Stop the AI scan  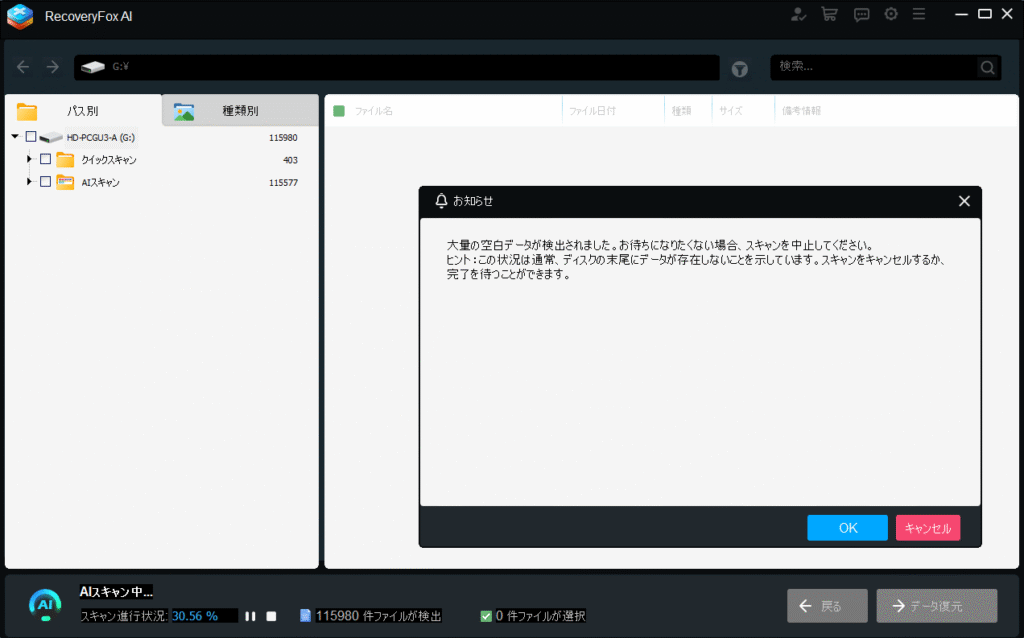coord(271,616)
